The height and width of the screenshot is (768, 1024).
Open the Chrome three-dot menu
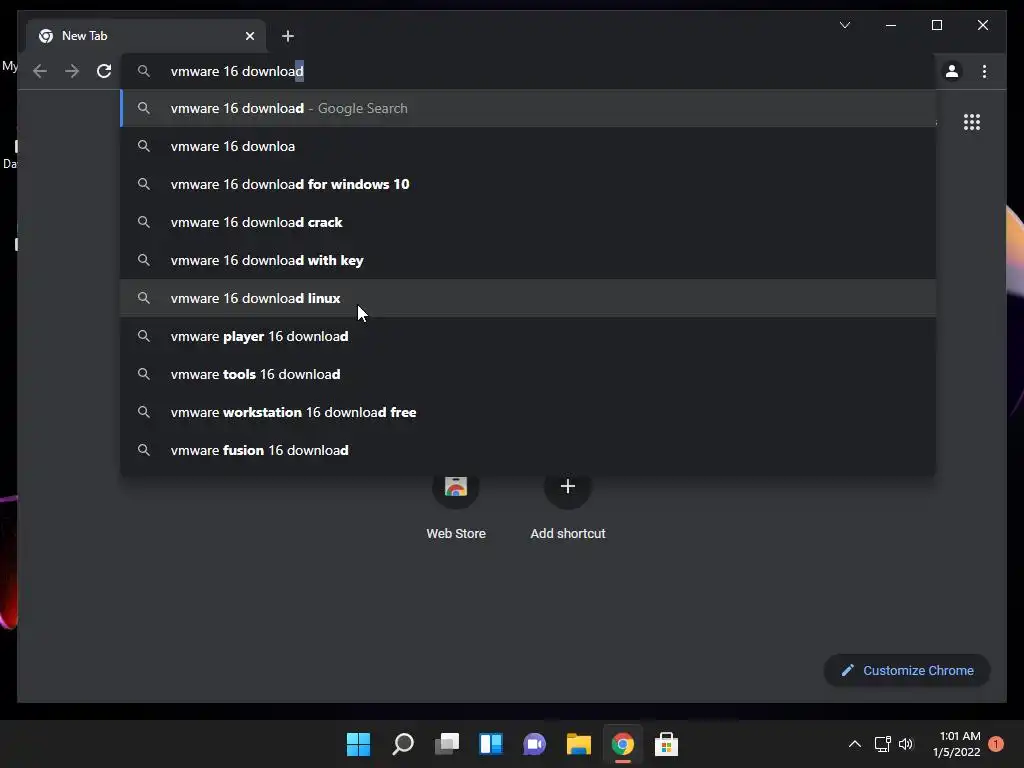(984, 71)
